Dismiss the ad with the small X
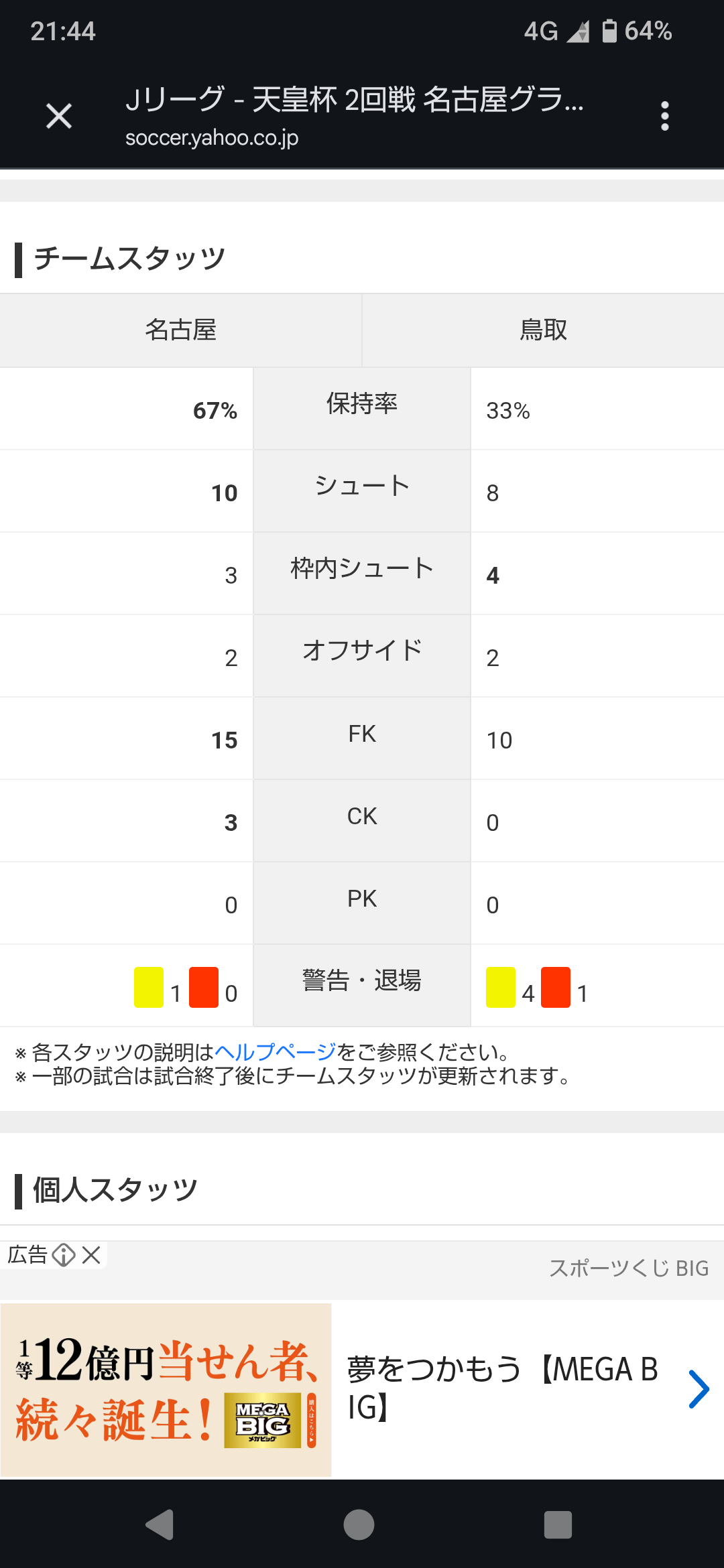This screenshot has height=1568, width=724. [x=91, y=1254]
